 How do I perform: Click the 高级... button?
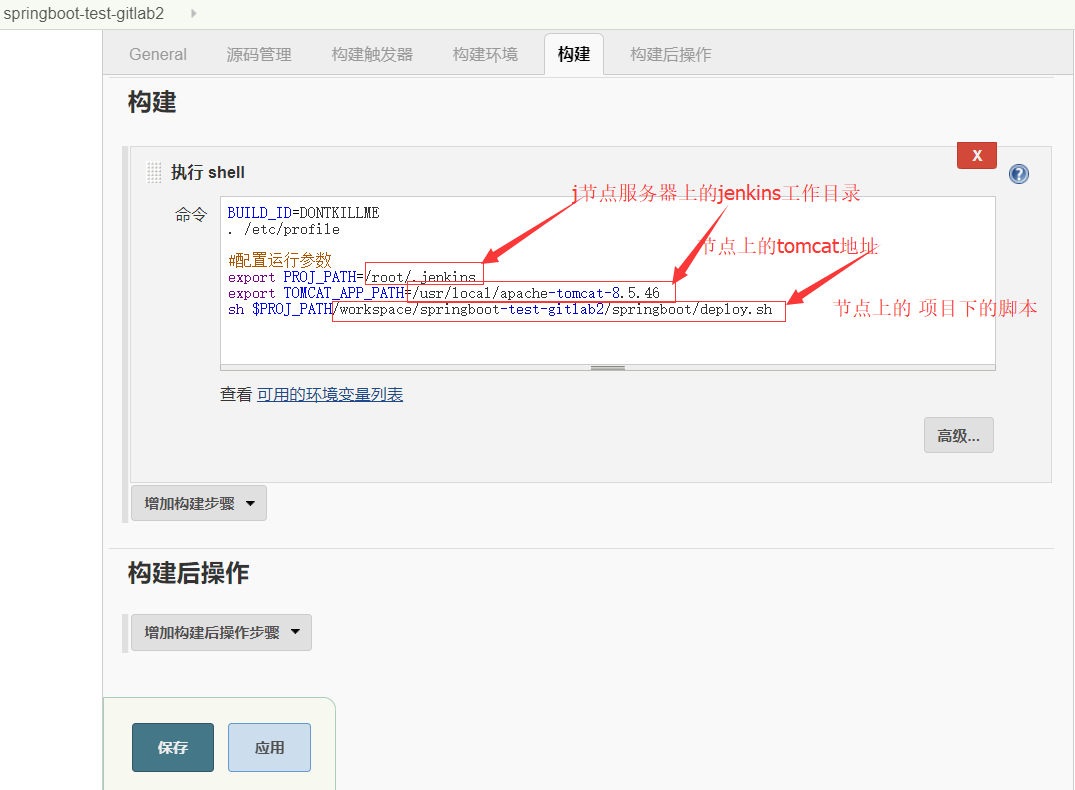pyautogui.click(x=957, y=434)
